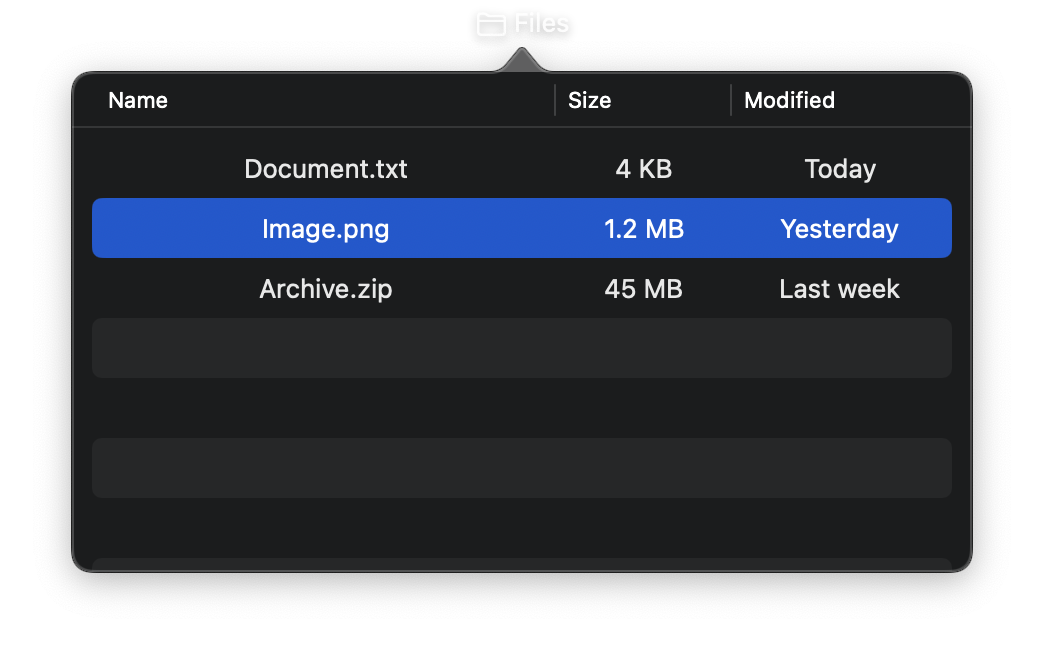Select the Image.png file name
1044x652 pixels.
[x=326, y=229]
